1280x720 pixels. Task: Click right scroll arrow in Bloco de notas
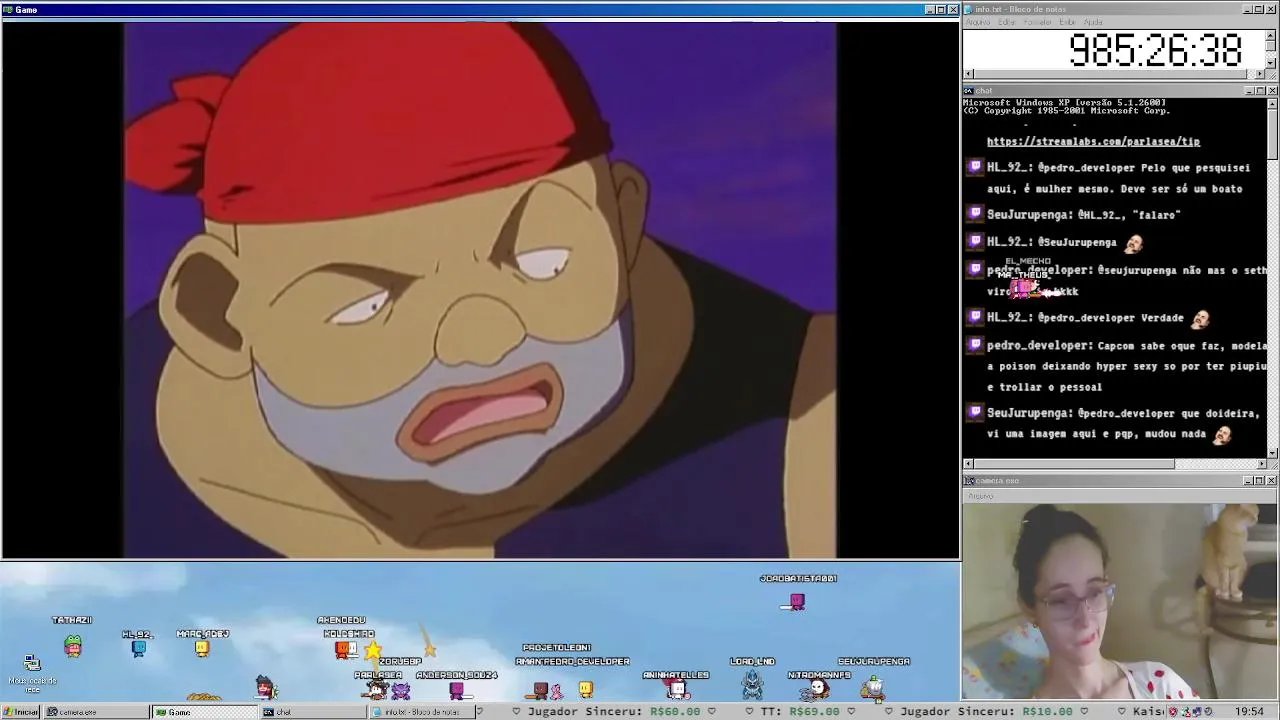(1260, 74)
